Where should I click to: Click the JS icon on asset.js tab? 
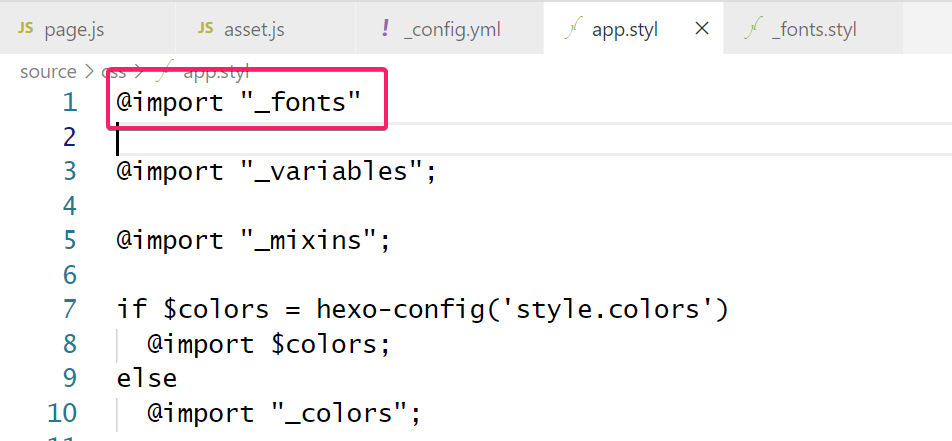(x=206, y=29)
